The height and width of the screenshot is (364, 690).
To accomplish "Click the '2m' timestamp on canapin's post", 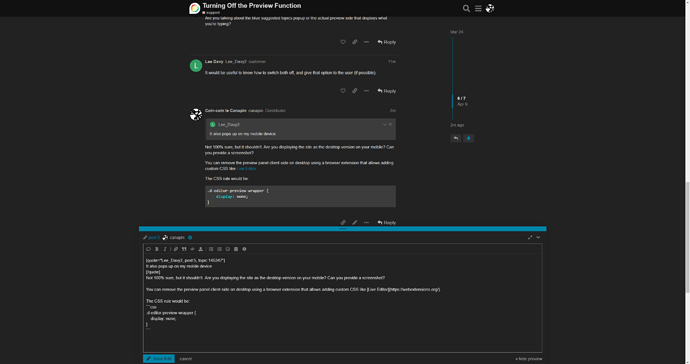I will tap(393, 110).
